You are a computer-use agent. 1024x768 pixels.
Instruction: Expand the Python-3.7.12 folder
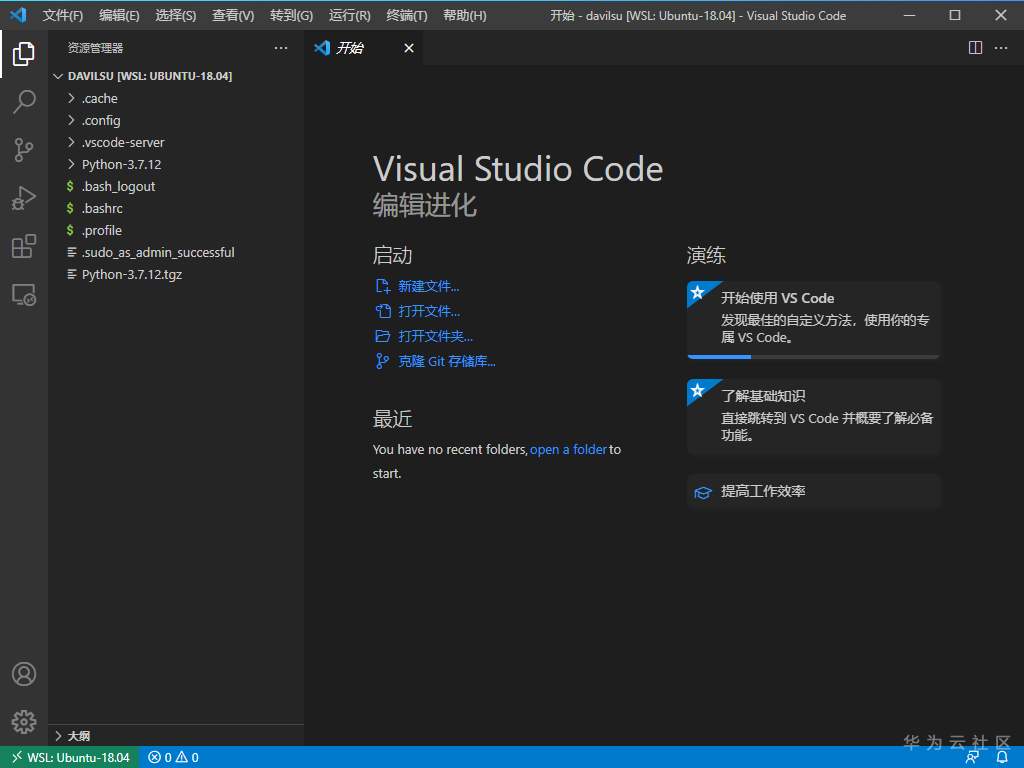121,164
